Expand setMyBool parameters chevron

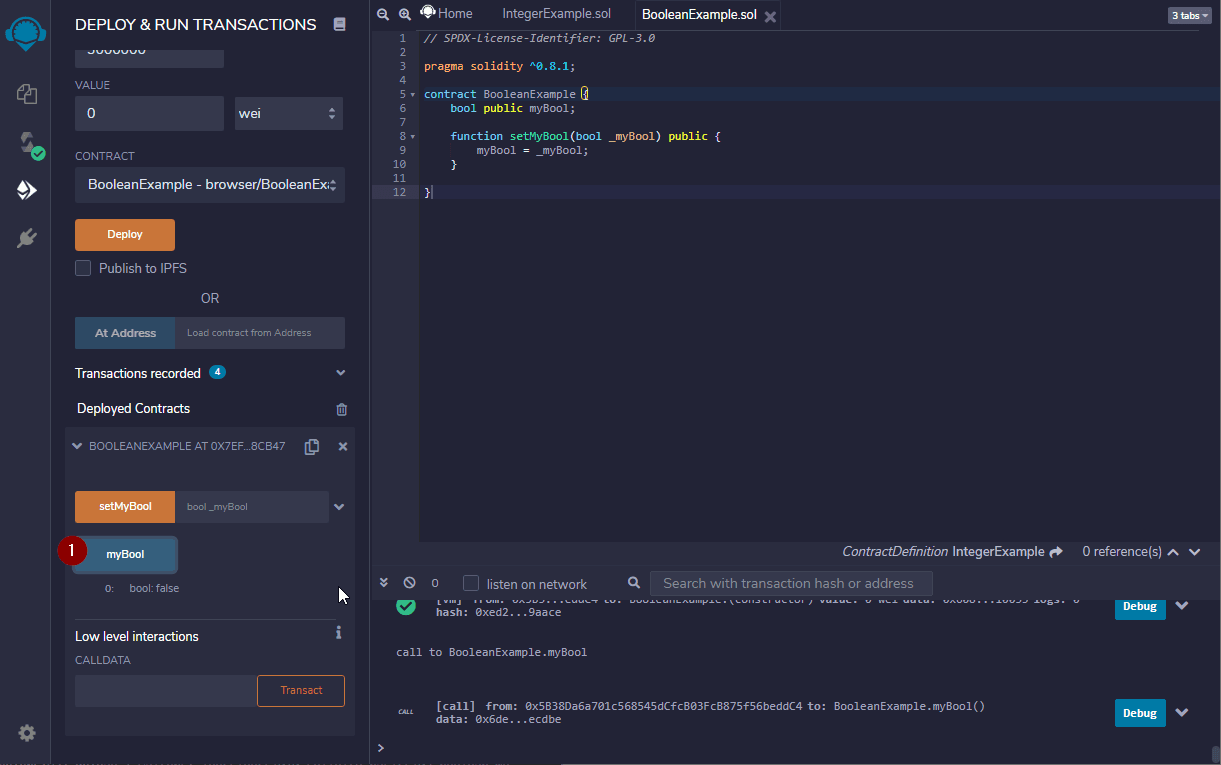pos(339,507)
